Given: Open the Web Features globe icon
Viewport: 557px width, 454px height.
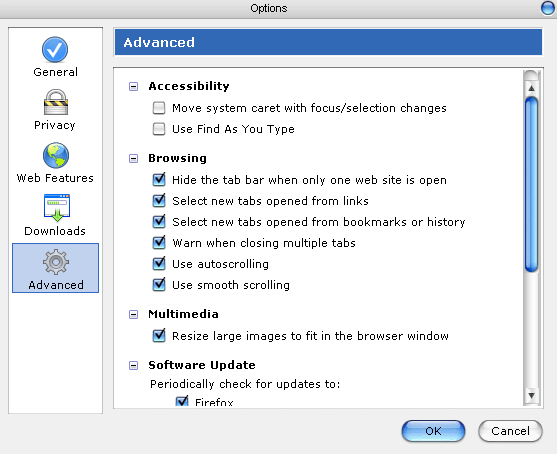Looking at the screenshot, I should [56, 156].
